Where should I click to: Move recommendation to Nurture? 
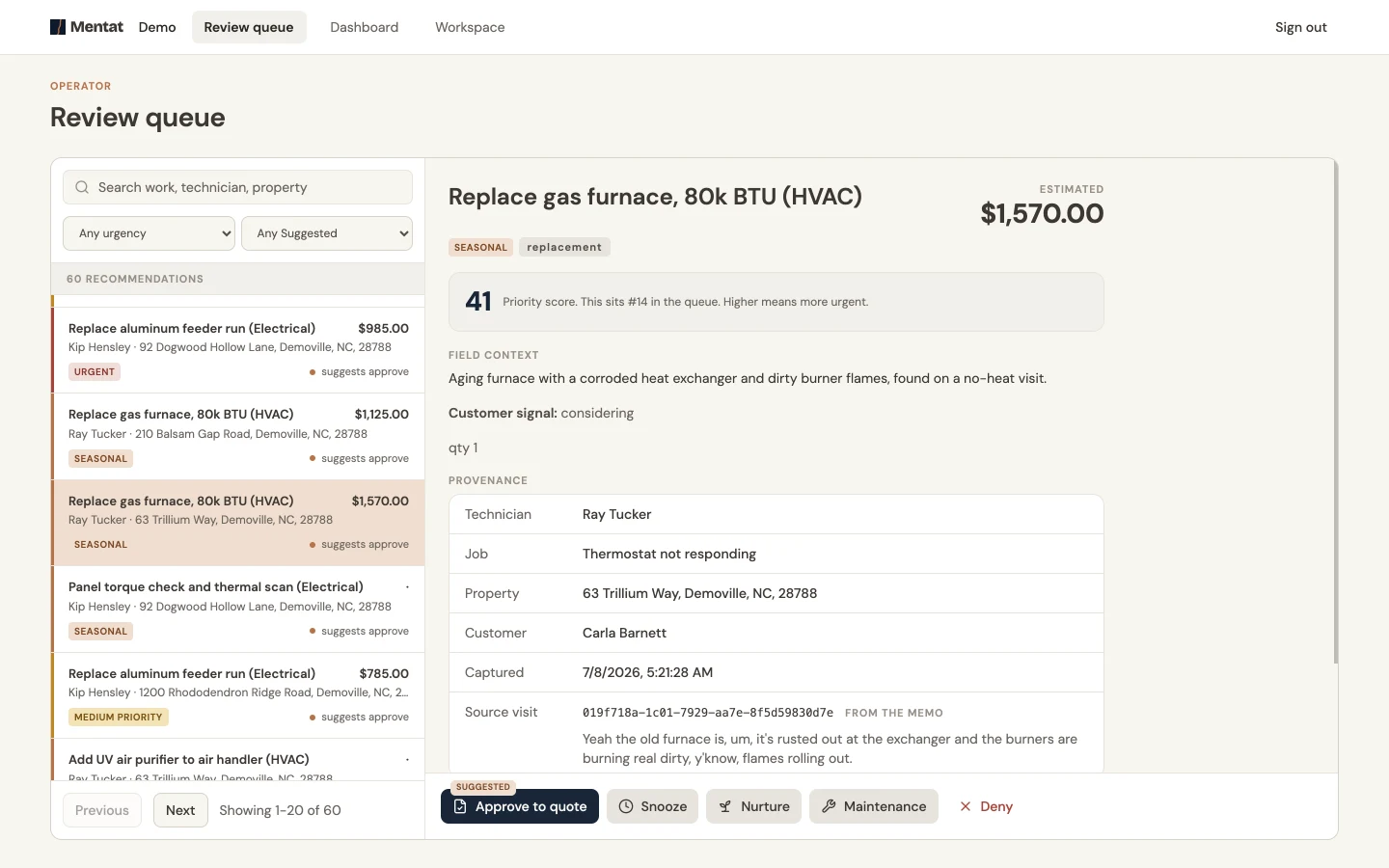point(753,806)
